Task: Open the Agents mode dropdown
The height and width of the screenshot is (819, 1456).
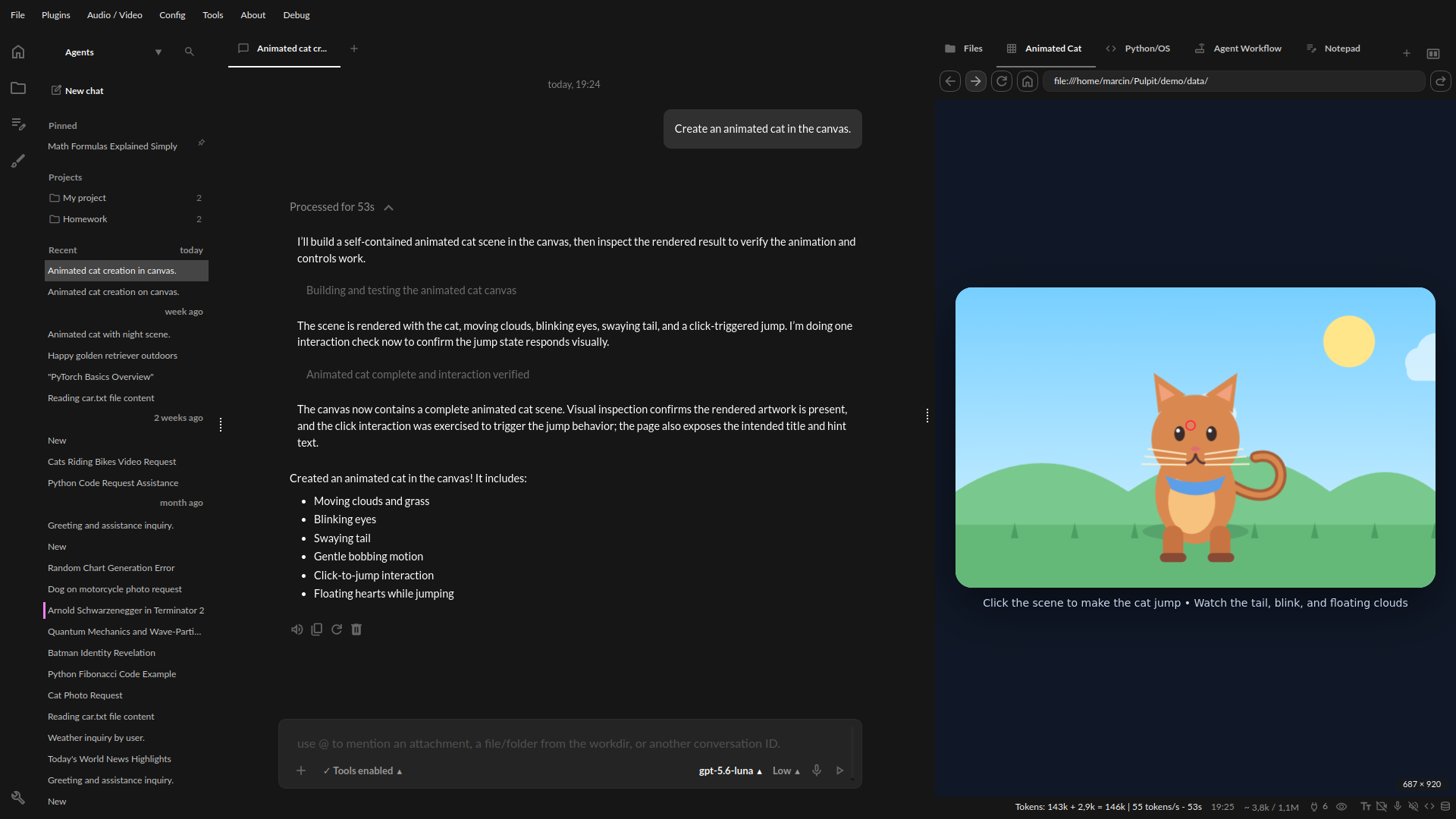Action: pyautogui.click(x=114, y=52)
